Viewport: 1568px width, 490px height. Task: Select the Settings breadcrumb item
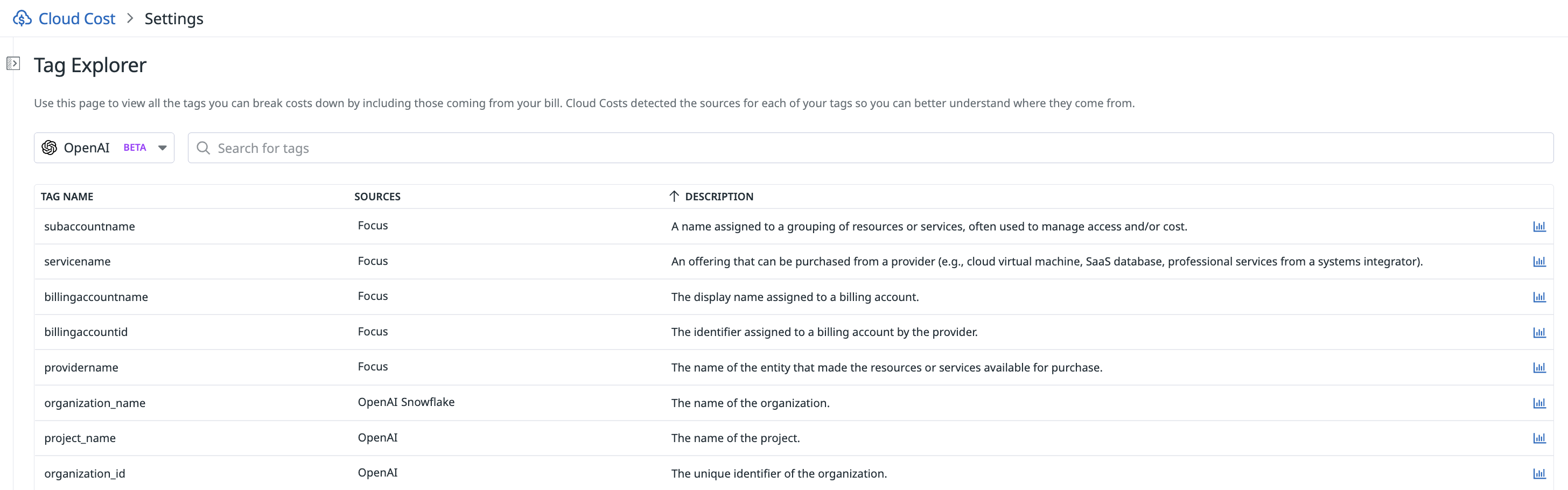coord(173,18)
